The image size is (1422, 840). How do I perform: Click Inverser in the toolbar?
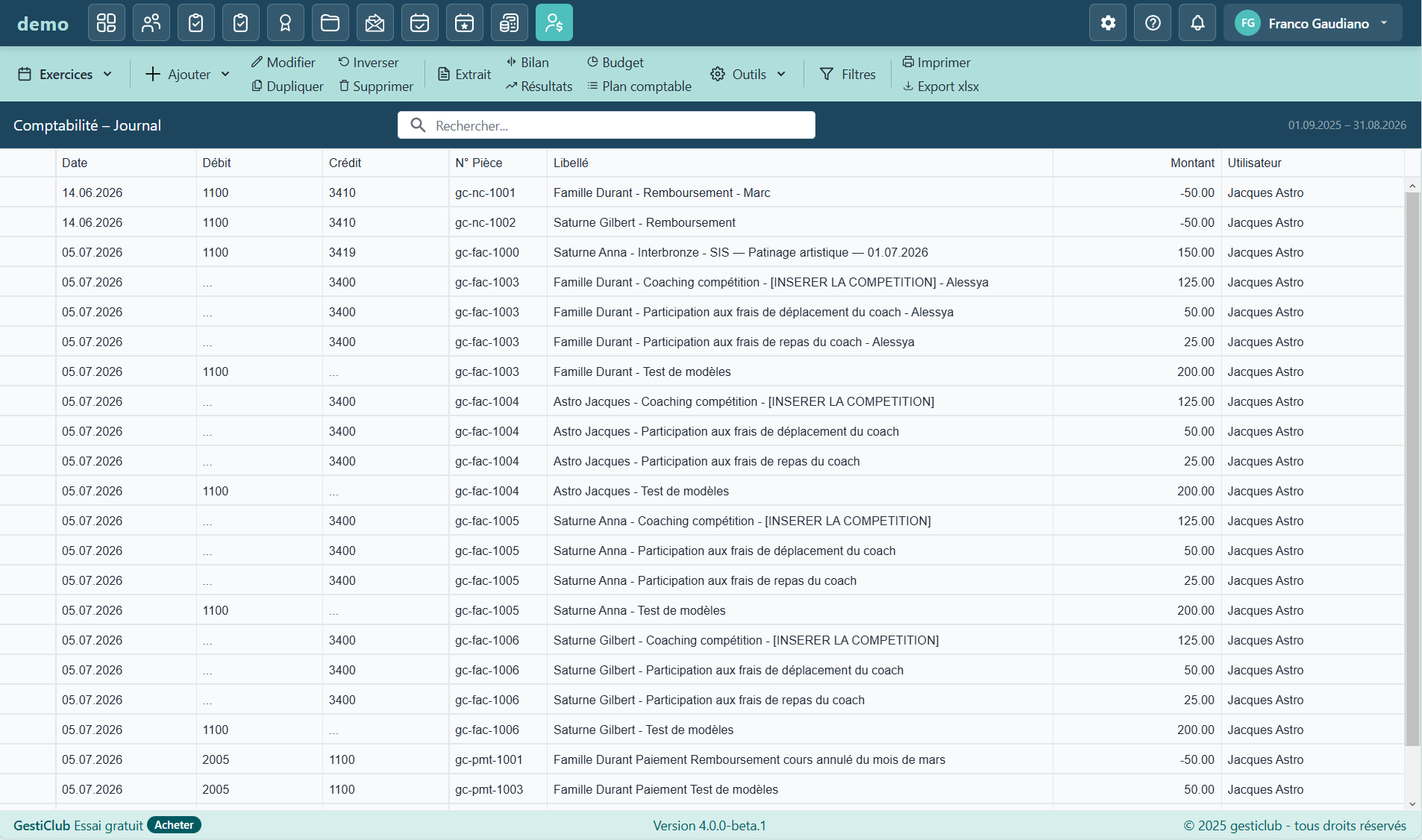(369, 62)
